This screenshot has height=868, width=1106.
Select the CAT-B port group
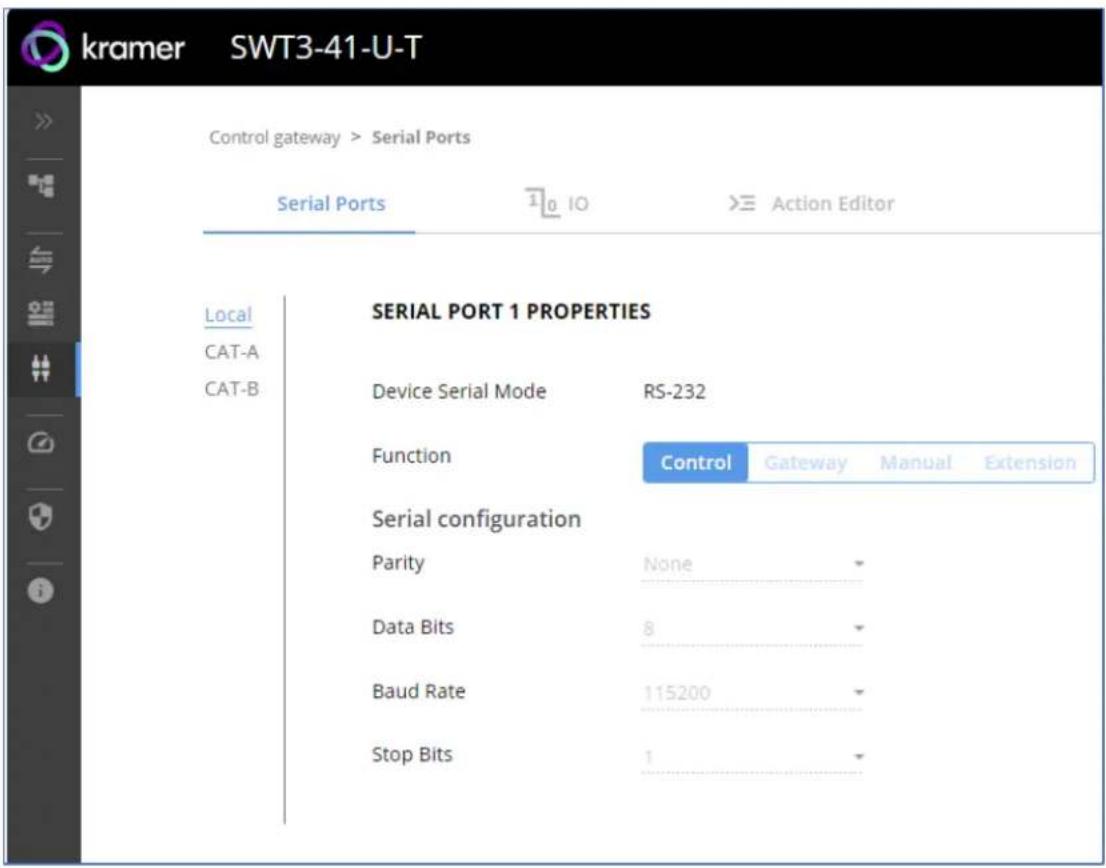pyautogui.click(x=231, y=389)
